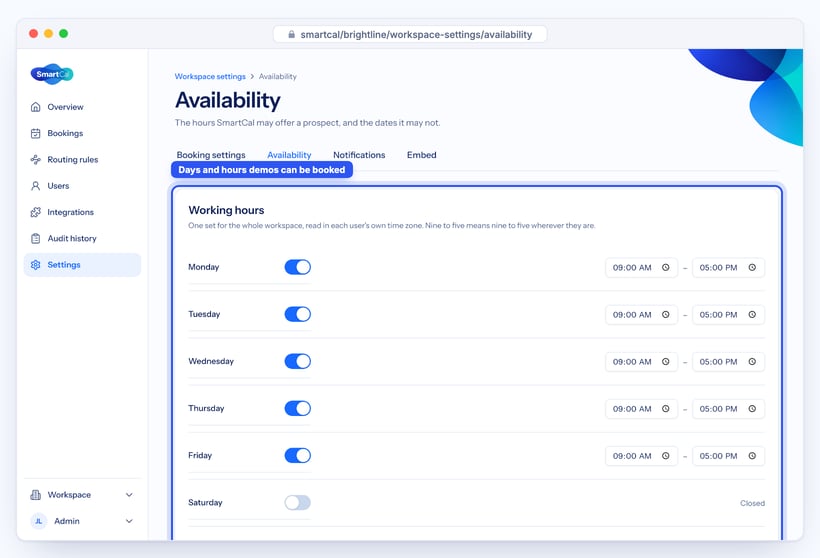Edit Wednesday 09:00 AM start time
820x558 pixels.
pos(641,361)
